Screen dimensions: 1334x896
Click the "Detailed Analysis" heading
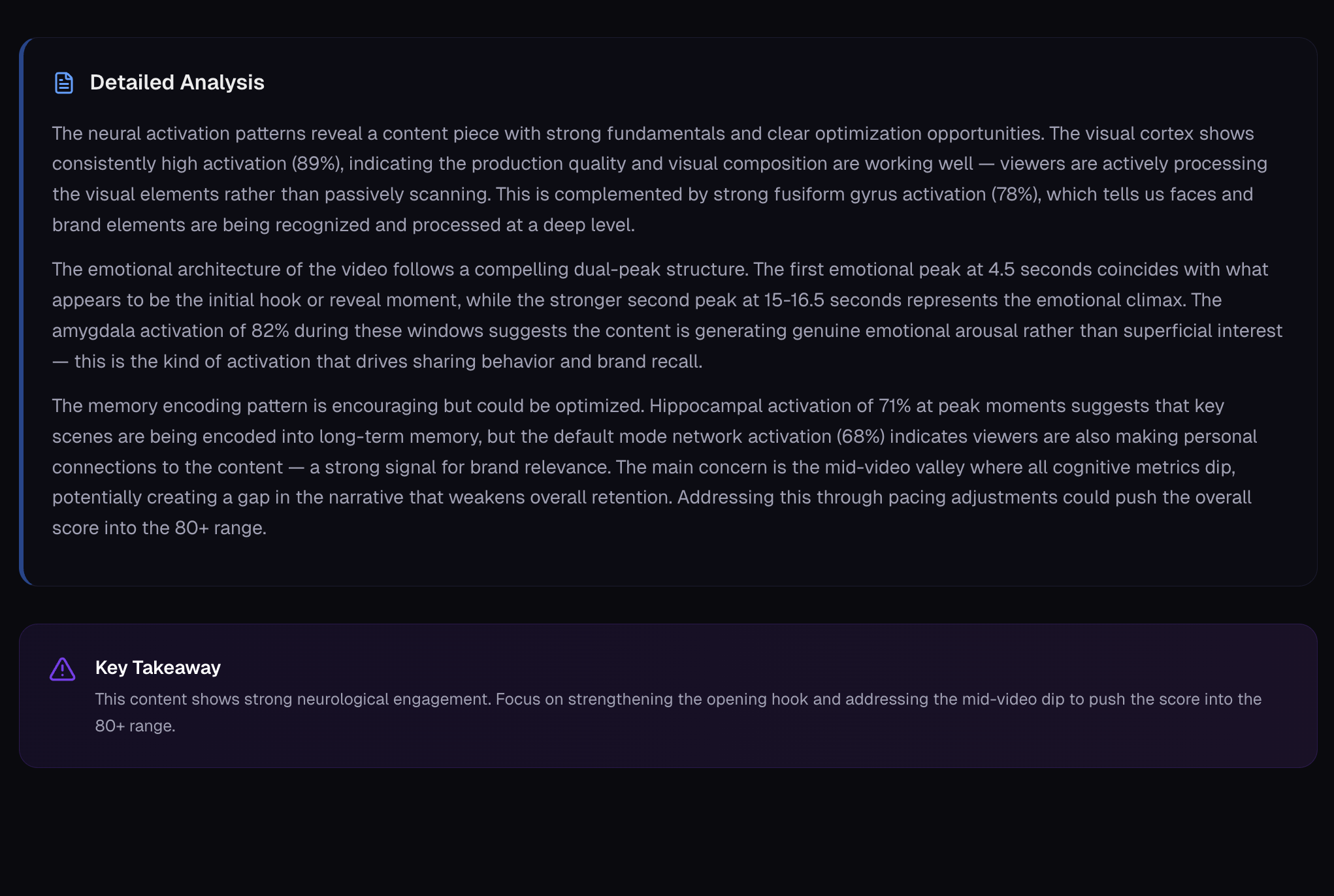click(x=177, y=83)
